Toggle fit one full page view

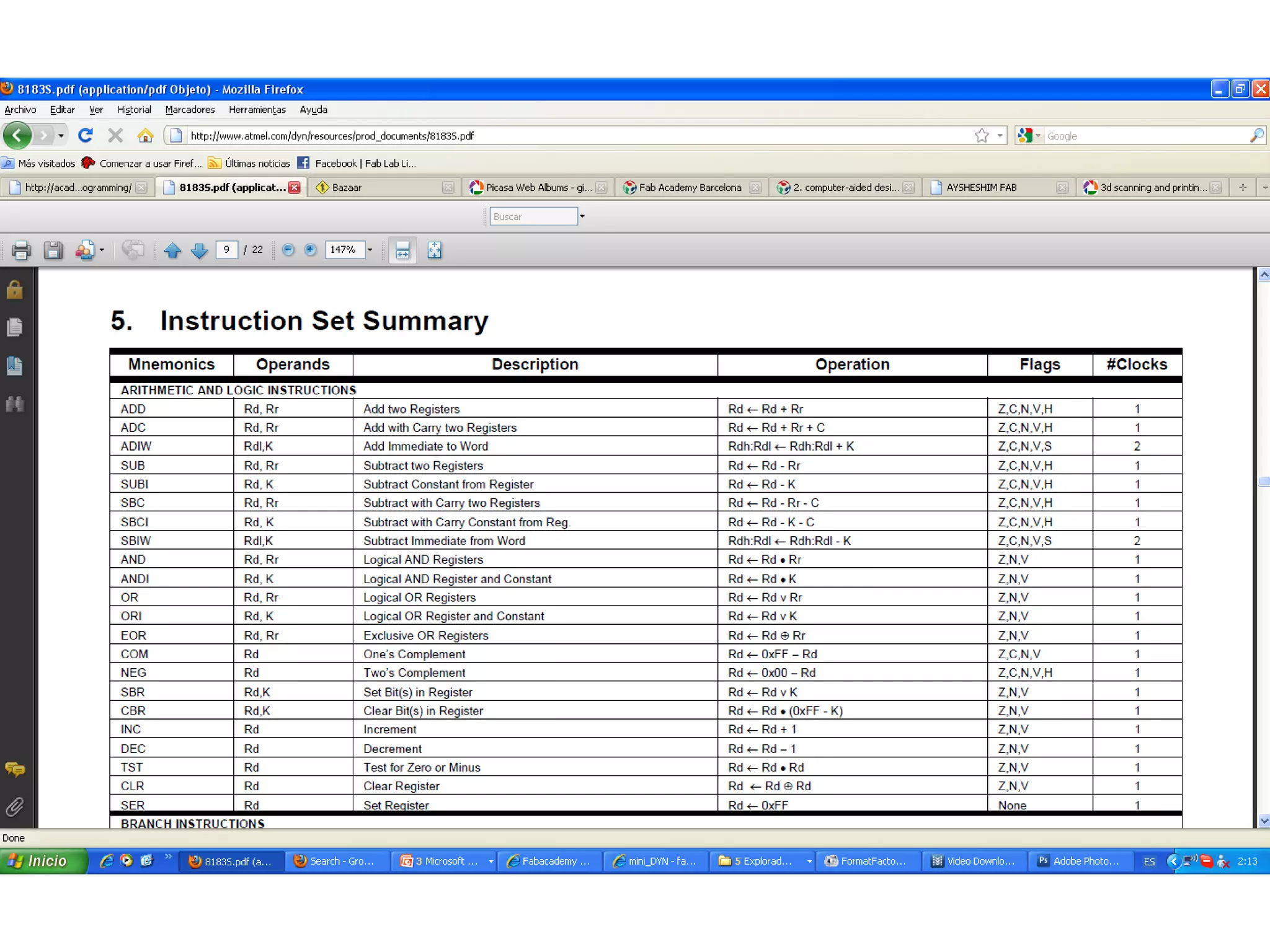pos(435,250)
